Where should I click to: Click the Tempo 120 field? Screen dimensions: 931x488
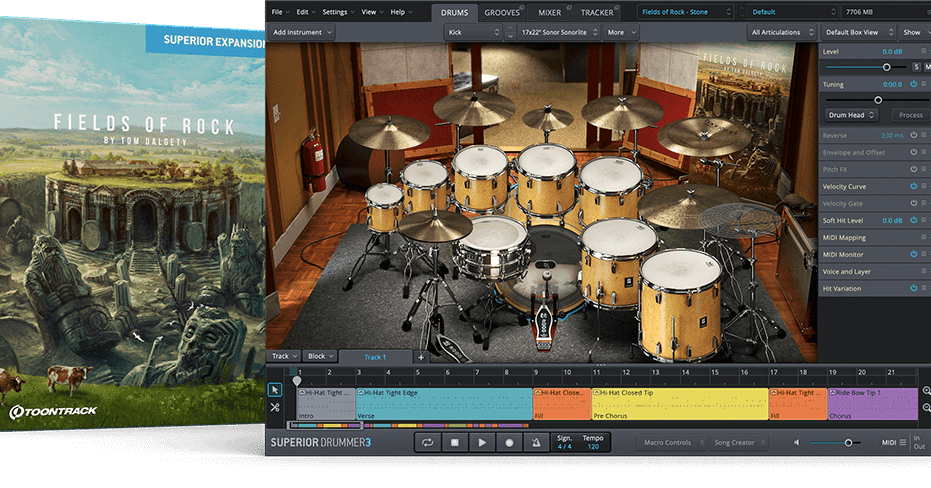click(x=593, y=442)
